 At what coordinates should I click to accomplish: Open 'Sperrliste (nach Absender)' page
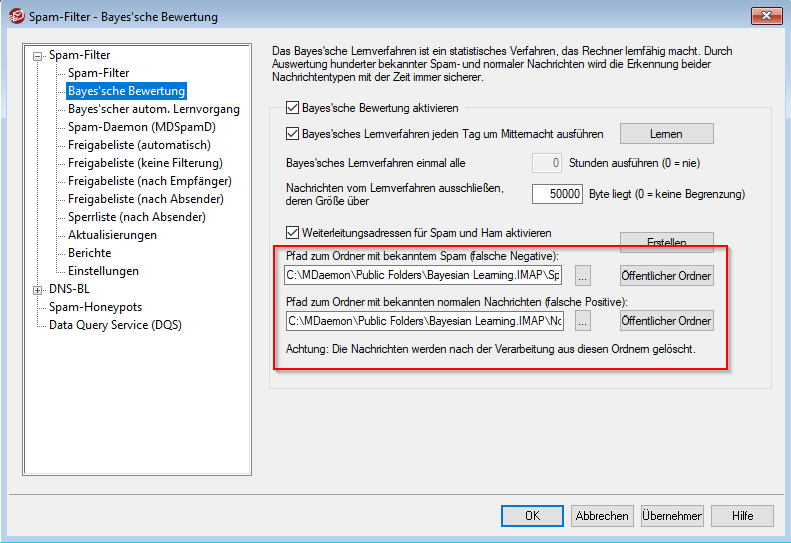[x=136, y=217]
